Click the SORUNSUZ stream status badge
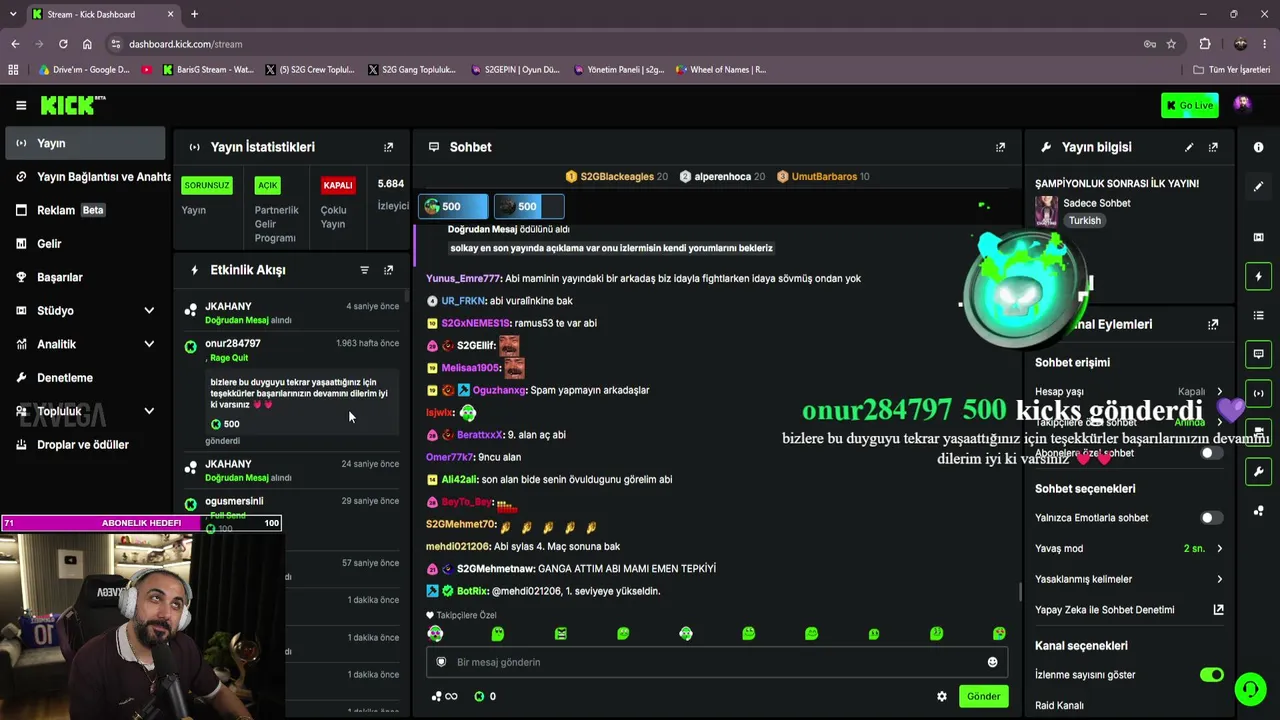 (207, 185)
